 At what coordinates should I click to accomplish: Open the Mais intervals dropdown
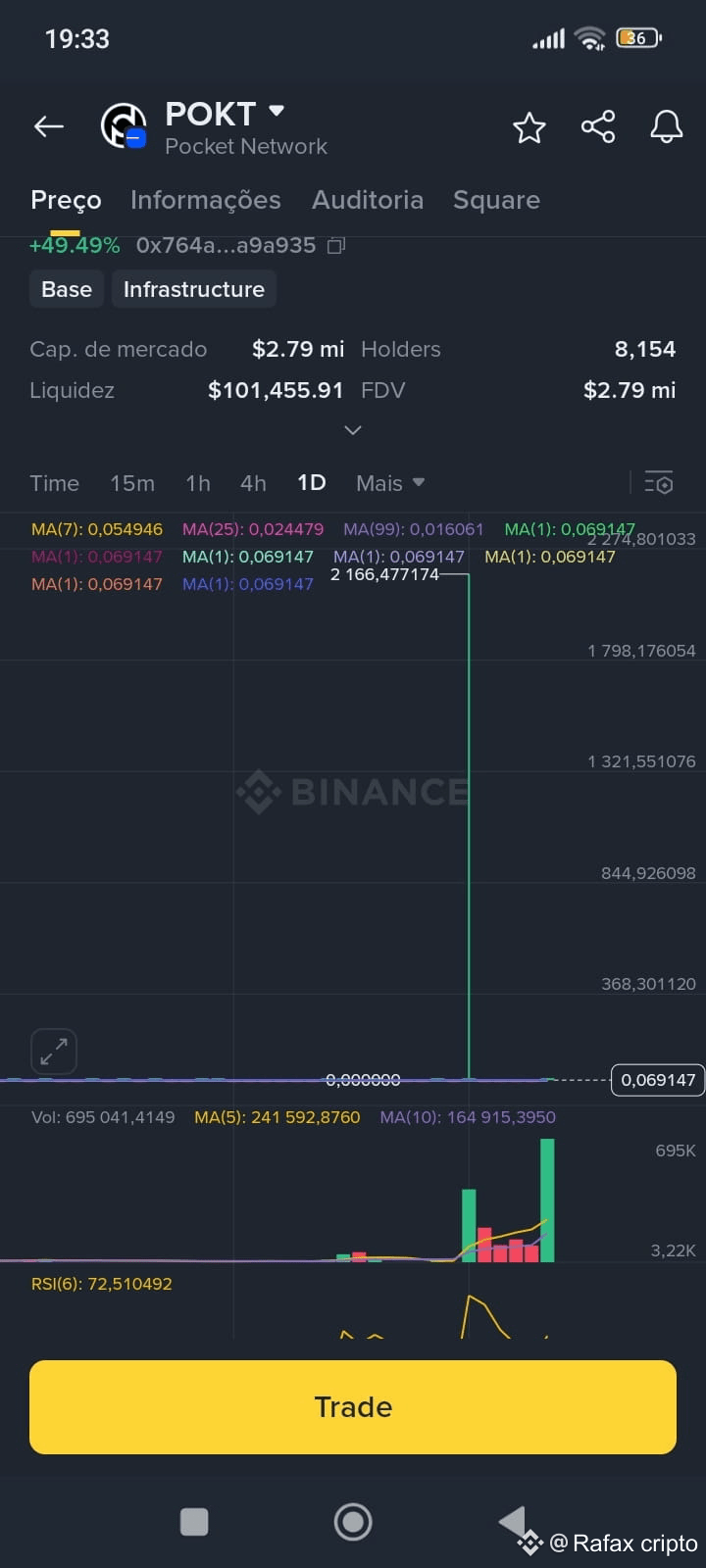tap(390, 483)
